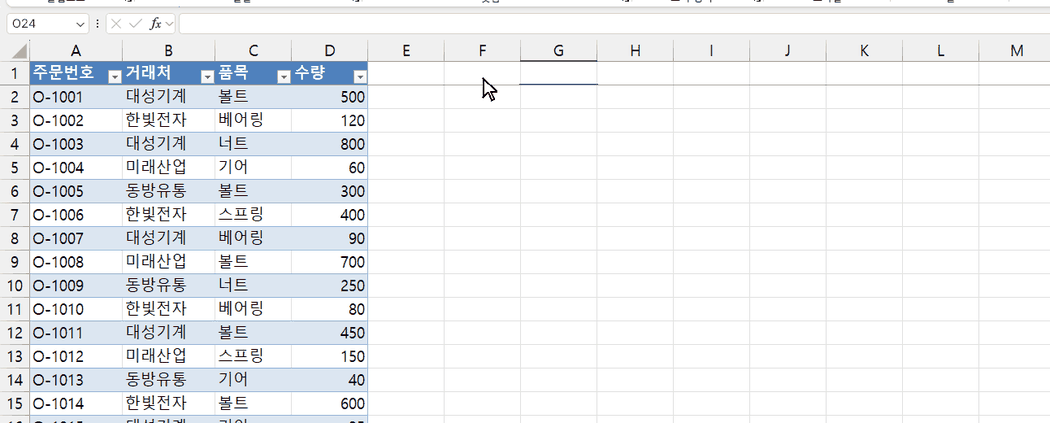Click the Select All corner triangle
Screen dimensions: 1050x423
click(x=19, y=50)
